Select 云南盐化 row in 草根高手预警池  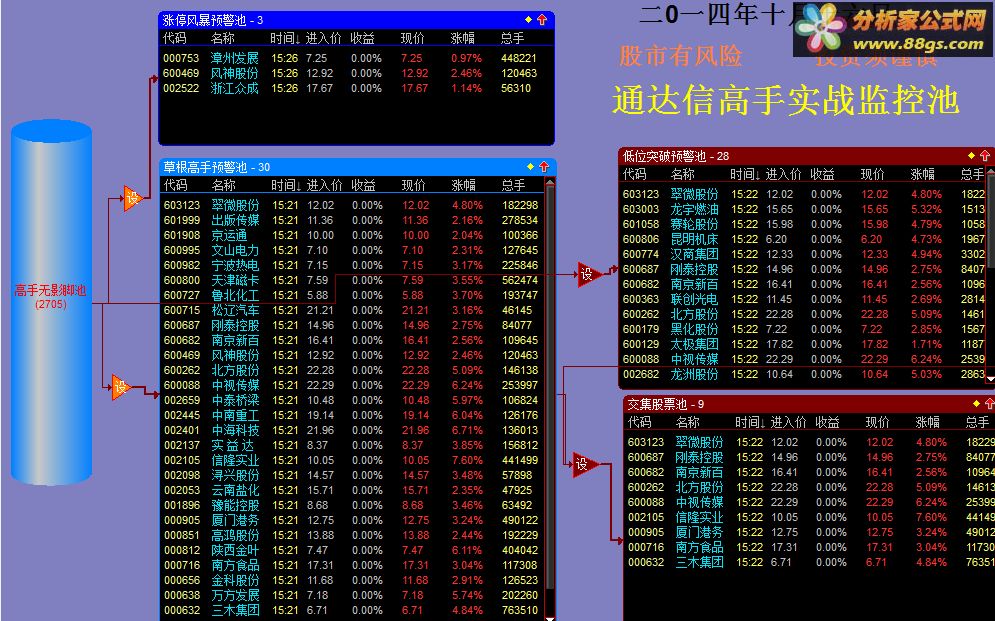coord(351,490)
